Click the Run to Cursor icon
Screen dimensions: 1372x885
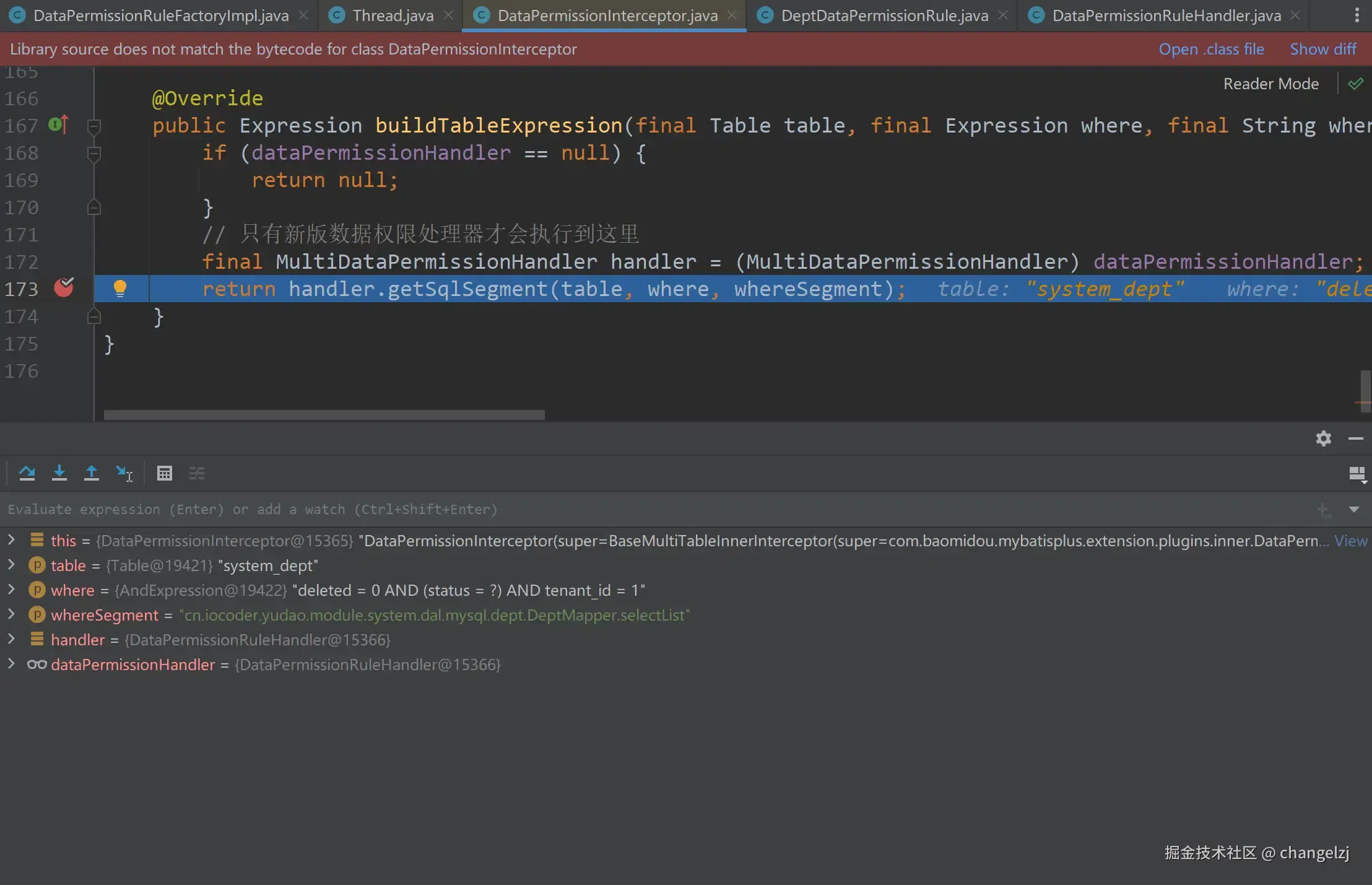(124, 473)
